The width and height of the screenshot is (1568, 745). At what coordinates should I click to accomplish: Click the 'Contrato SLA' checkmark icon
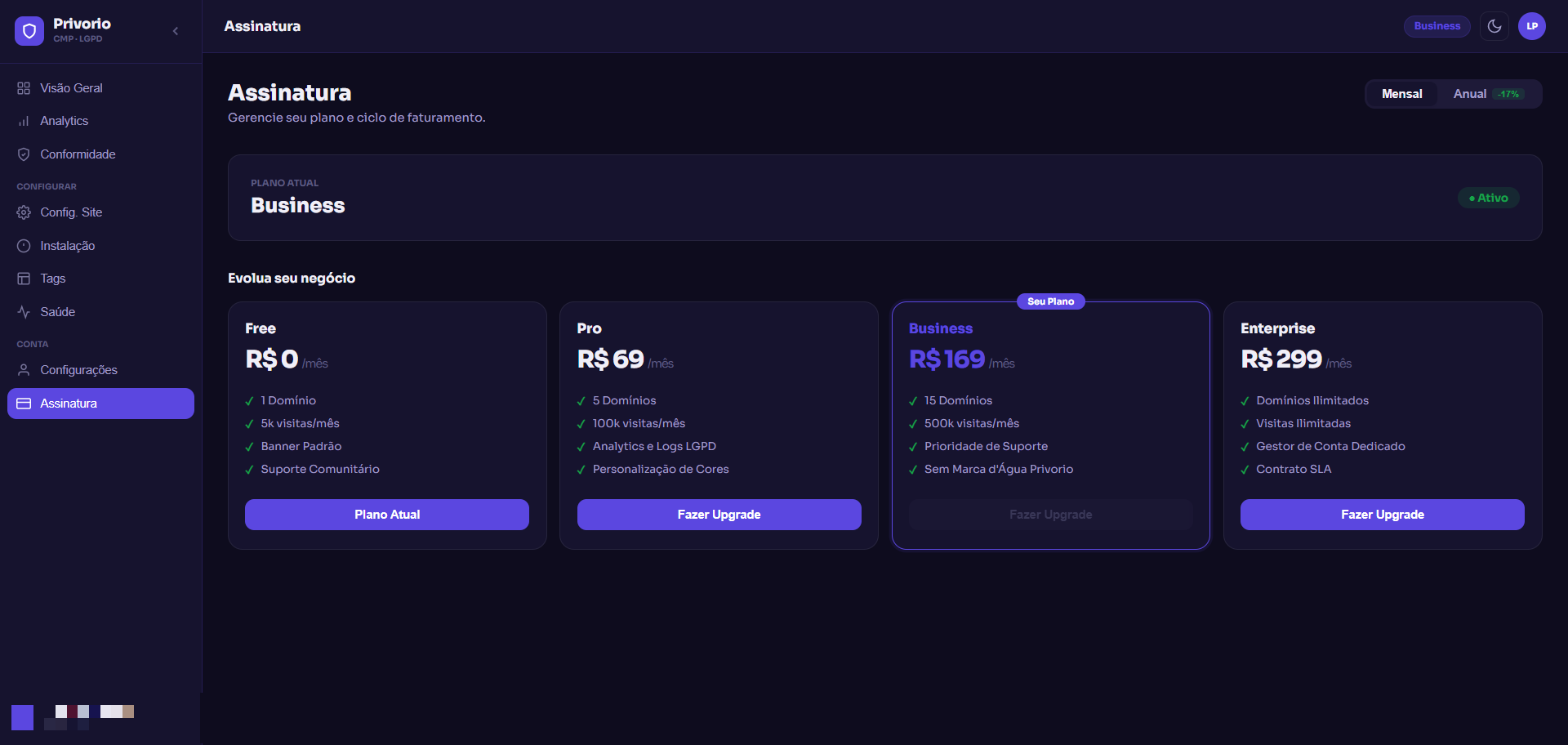coord(1245,470)
